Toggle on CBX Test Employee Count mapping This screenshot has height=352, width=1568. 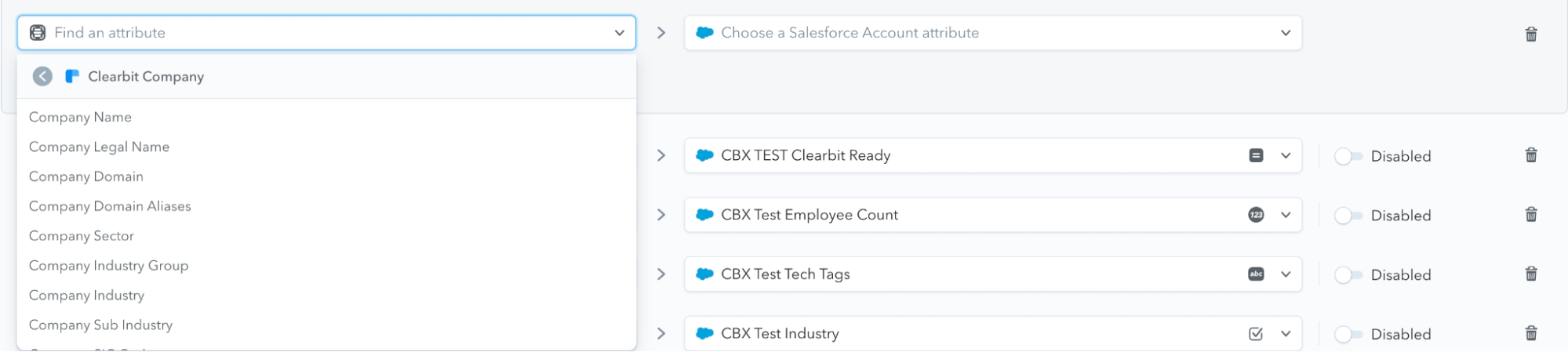[x=1348, y=216]
